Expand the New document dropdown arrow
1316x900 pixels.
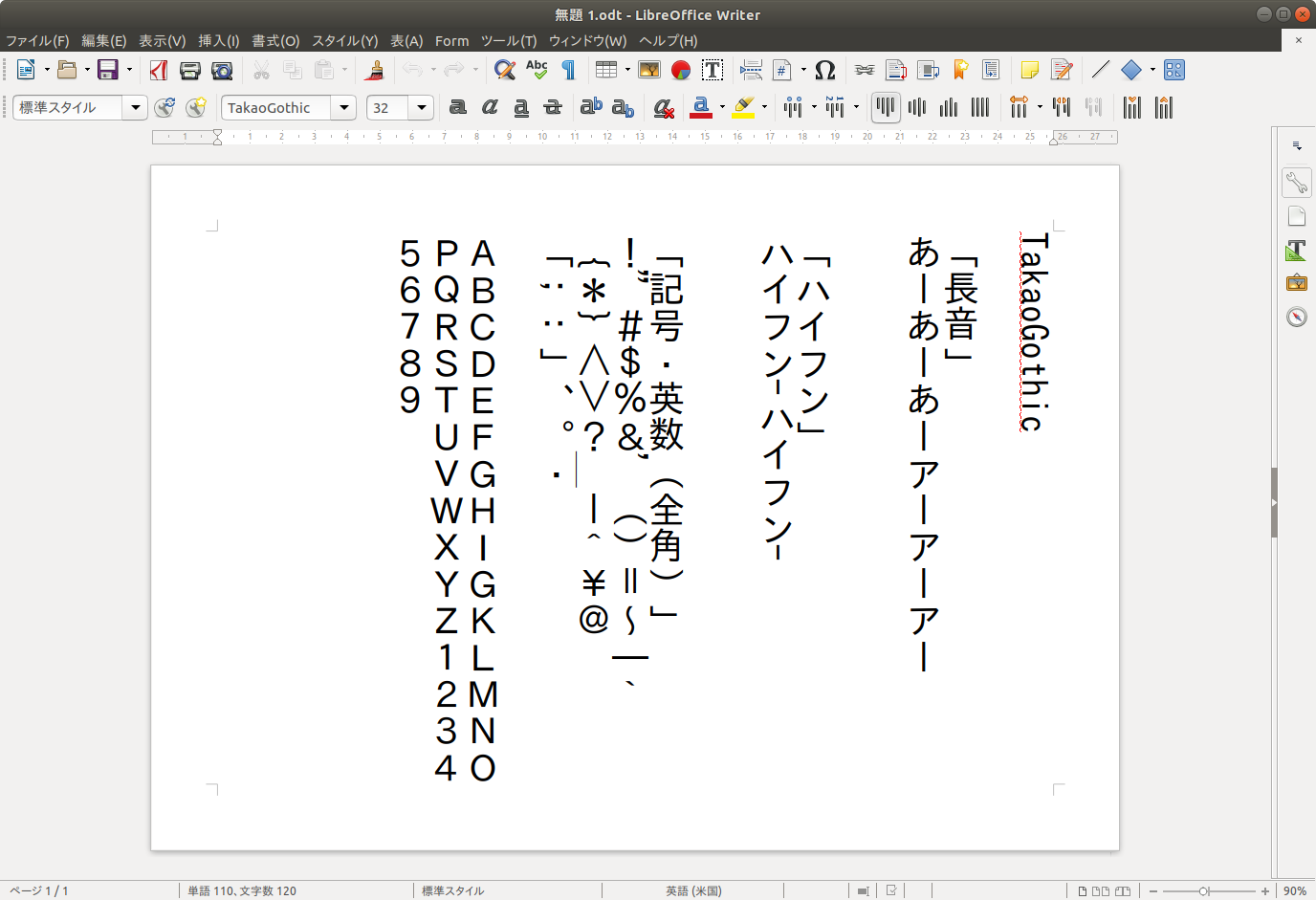tap(46, 70)
